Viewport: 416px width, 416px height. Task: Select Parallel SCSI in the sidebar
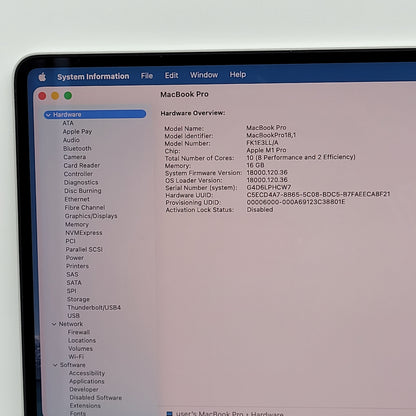[x=84, y=249]
